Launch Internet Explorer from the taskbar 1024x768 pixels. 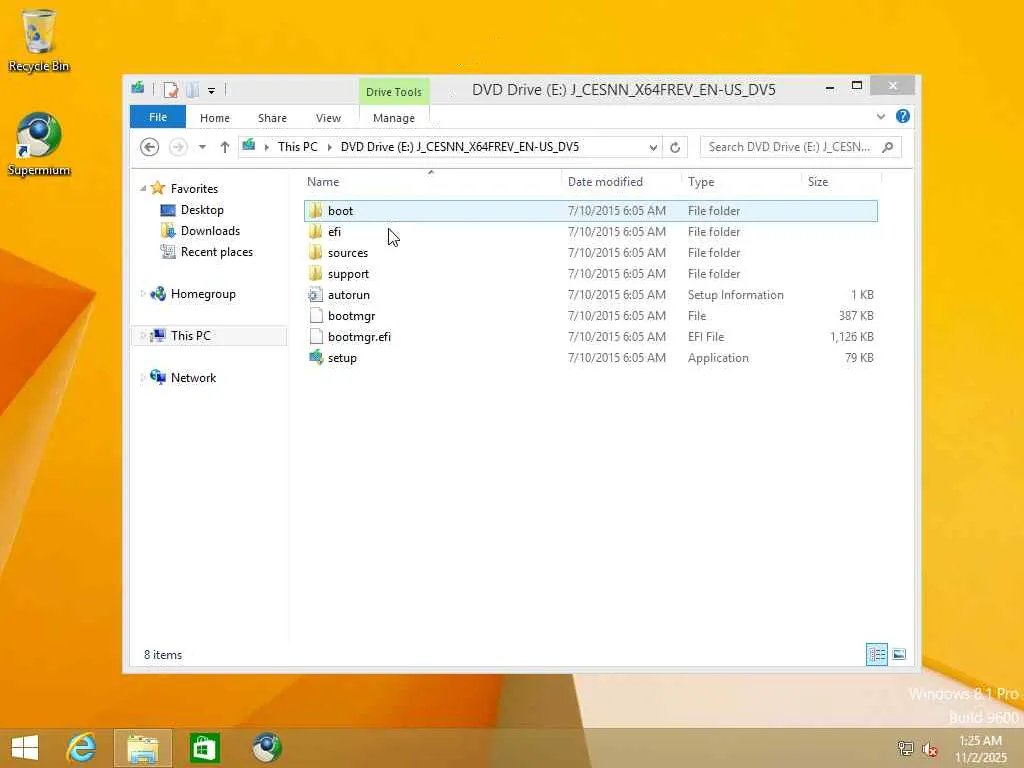pos(82,748)
